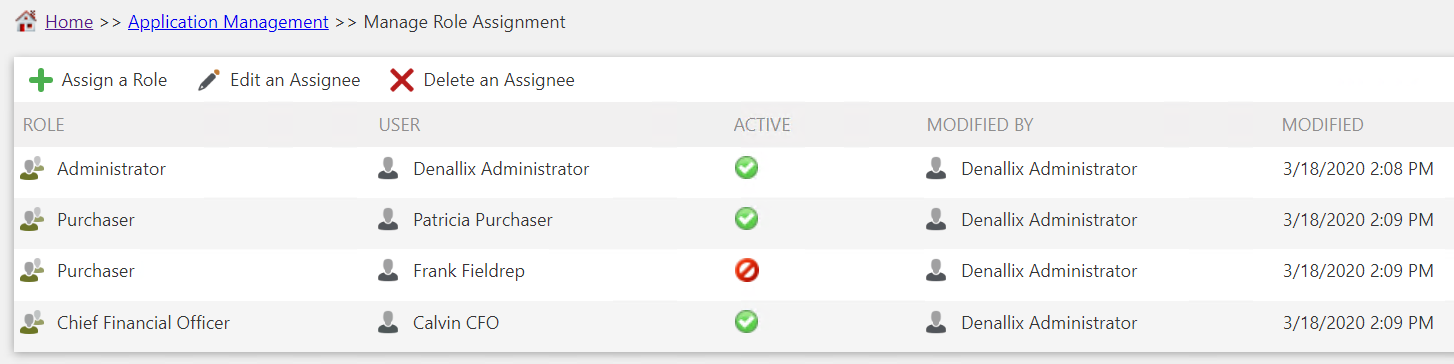Select the role icon beside Administrator
This screenshot has height=364, width=1454.
coord(32,169)
